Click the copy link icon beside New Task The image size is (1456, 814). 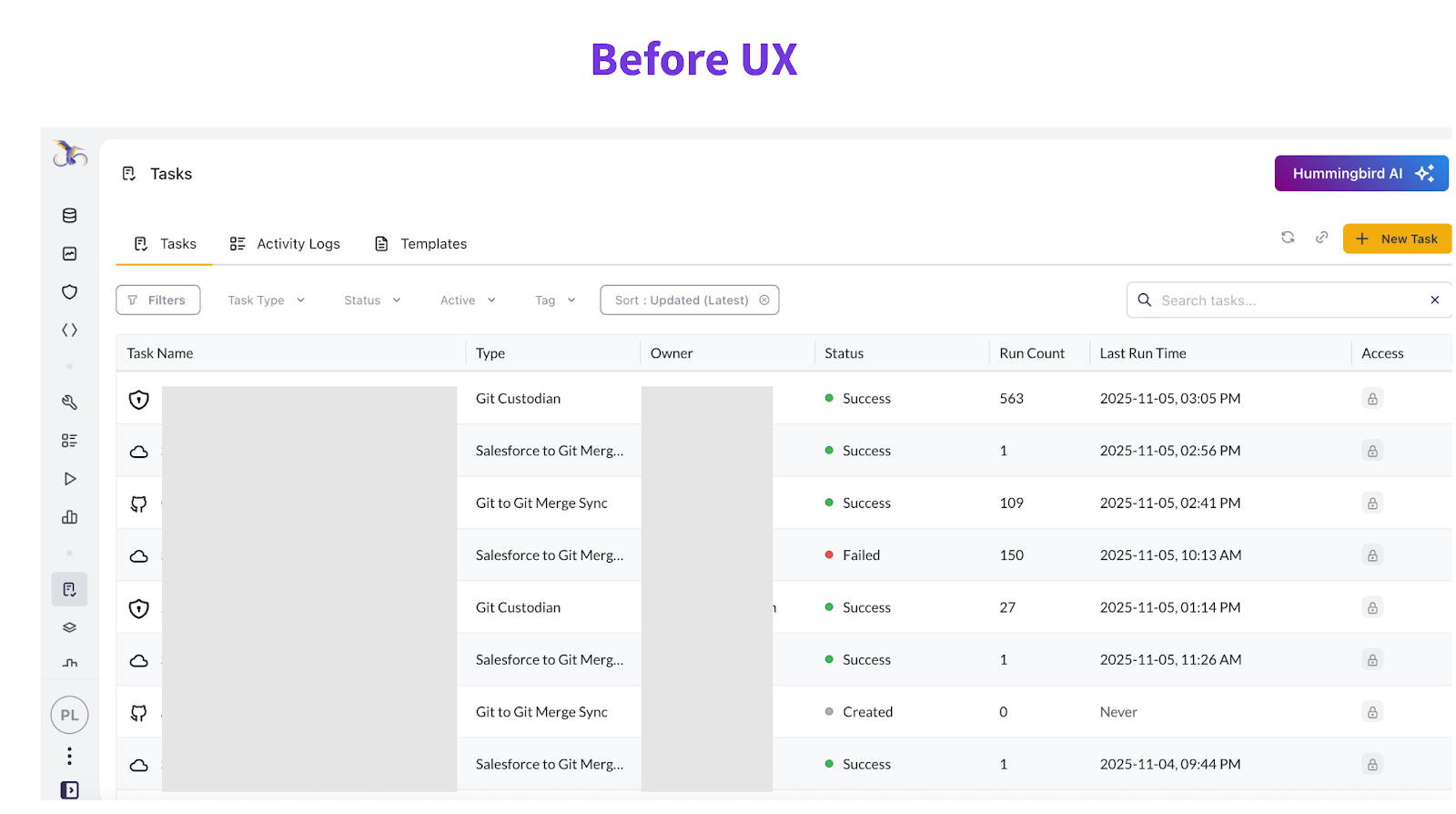point(1321,238)
